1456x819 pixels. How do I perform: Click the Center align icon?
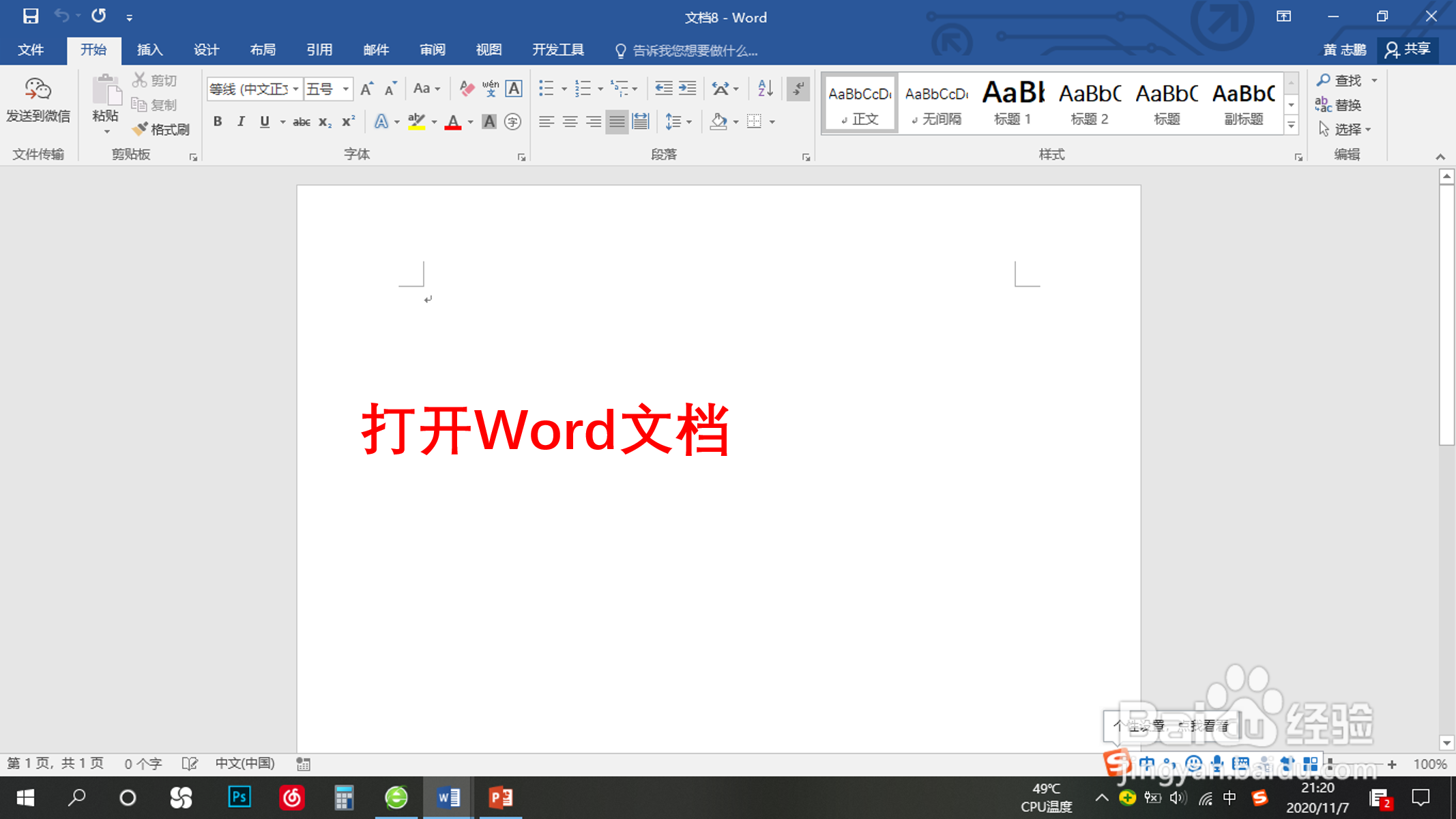(x=570, y=122)
